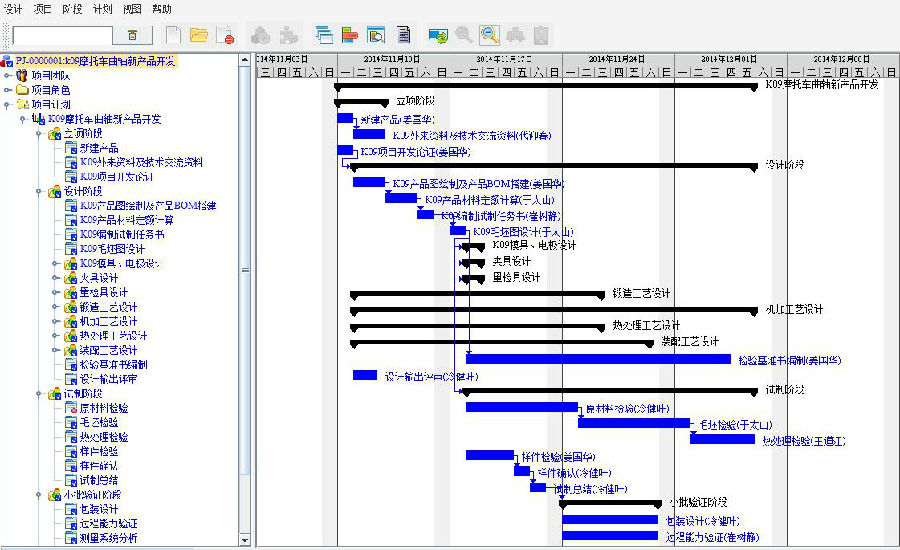Viewport: 900px width, 550px height.
Task: Select 设计输出评审 in the tree
Action: point(108,379)
